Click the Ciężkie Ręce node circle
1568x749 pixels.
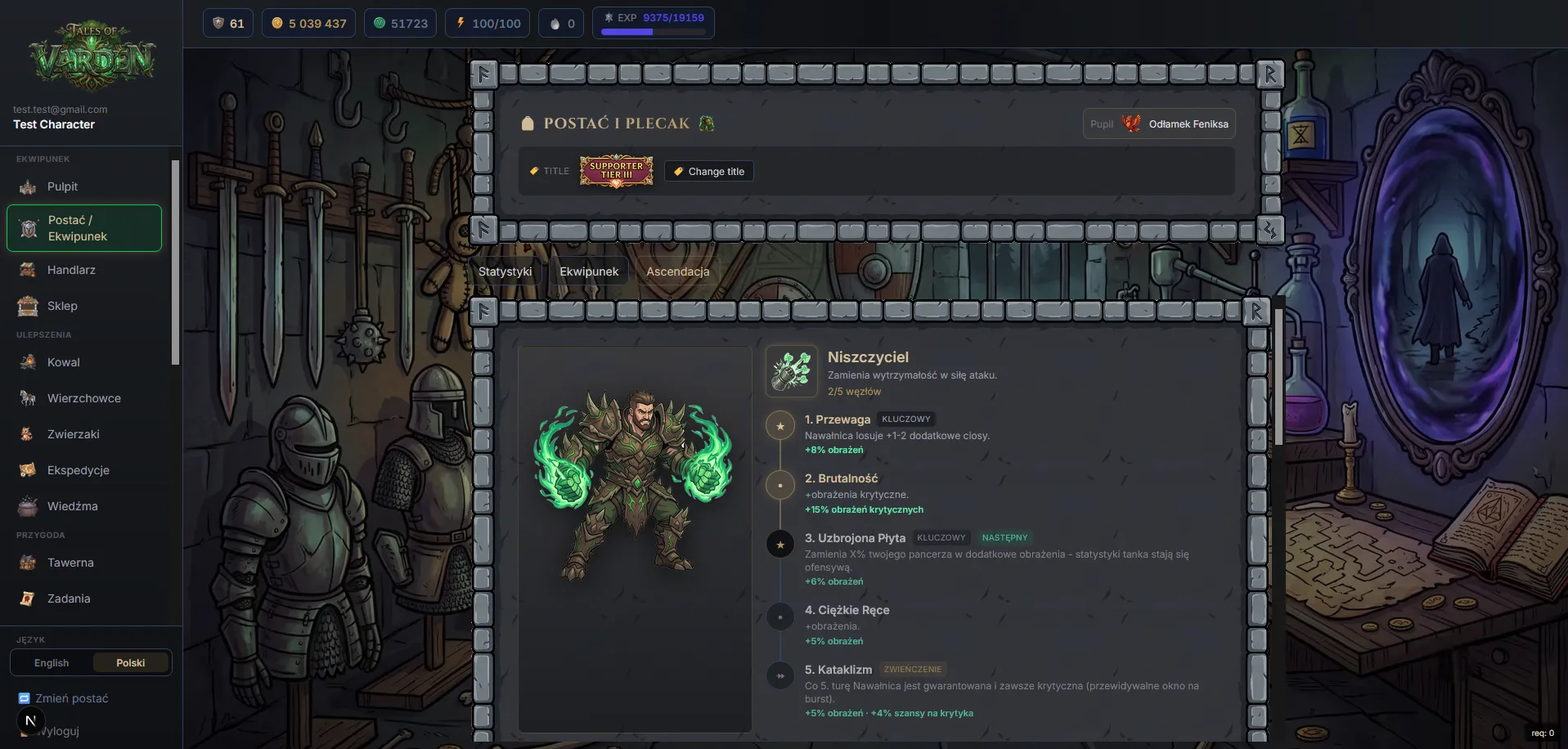coord(780,617)
